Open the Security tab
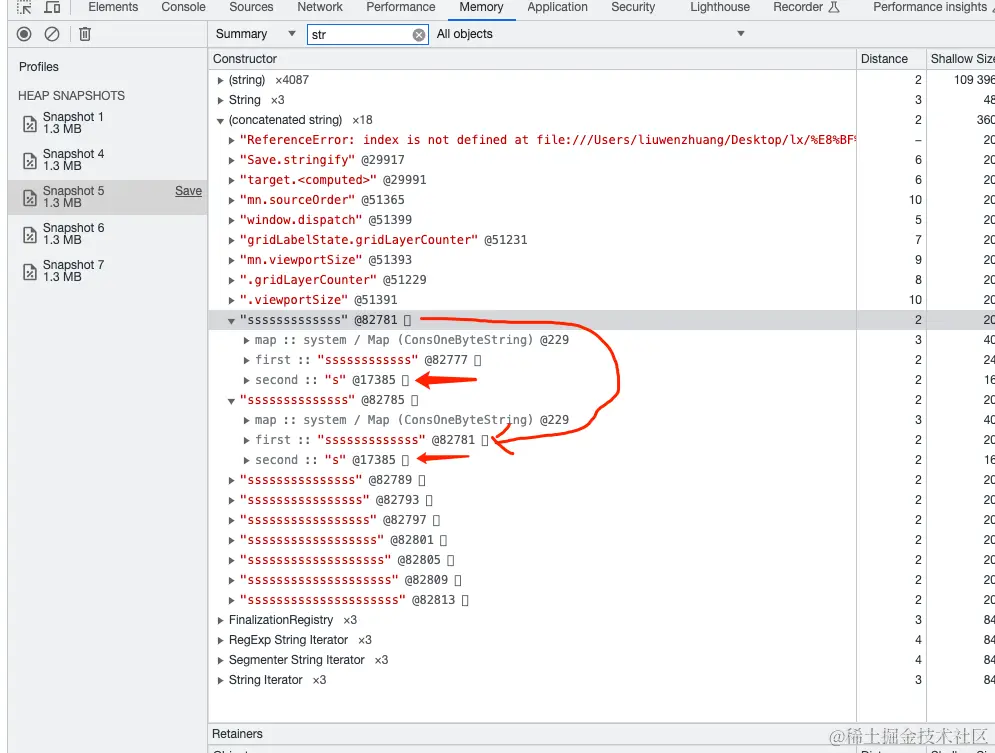Screen dimensions: 995x753 [x=633, y=7]
